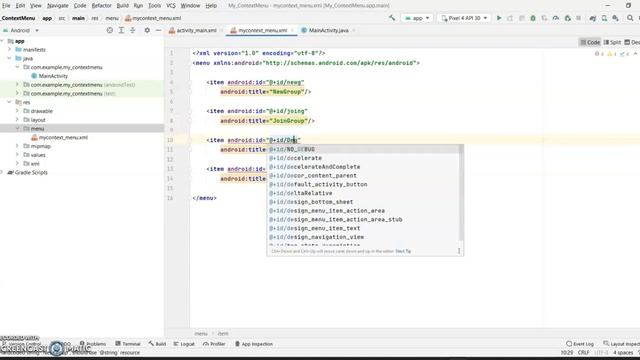Viewport: 640px width, 360px height.
Task: Choose @+id/design_bottom_sheet suggestion
Action: click(x=363, y=202)
